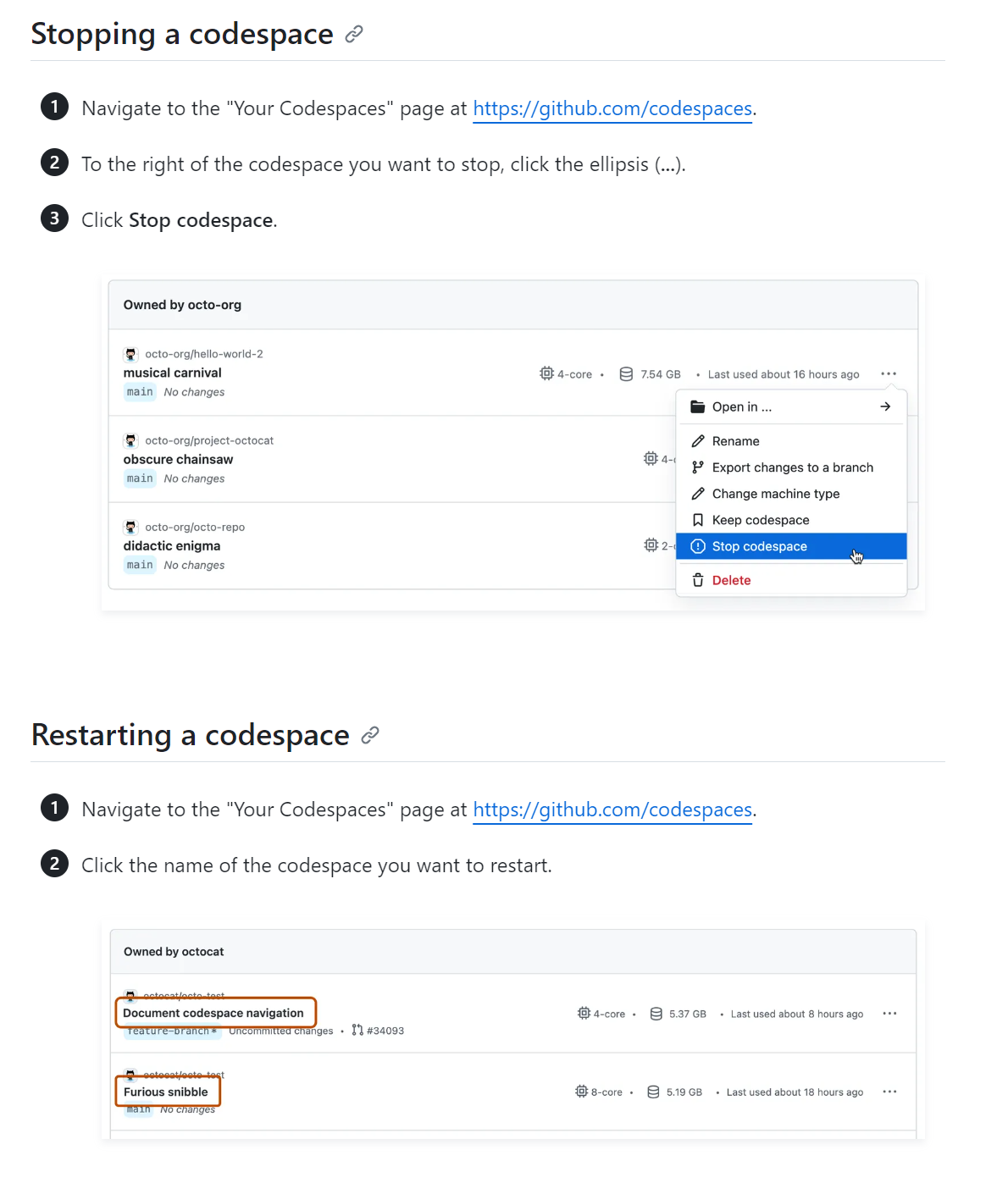Choose Change machine type in the menu
The height and width of the screenshot is (1194, 1008).
tap(776, 494)
